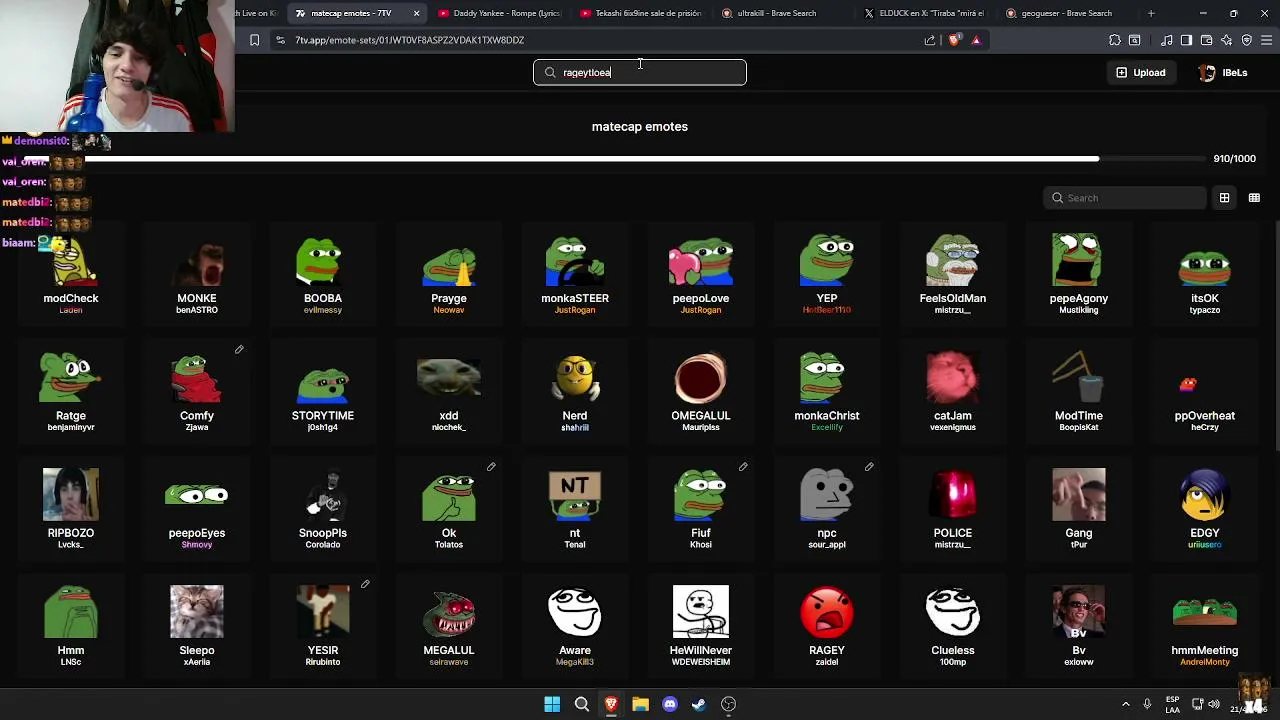
Task: Open Steam from the taskbar
Action: pos(699,704)
